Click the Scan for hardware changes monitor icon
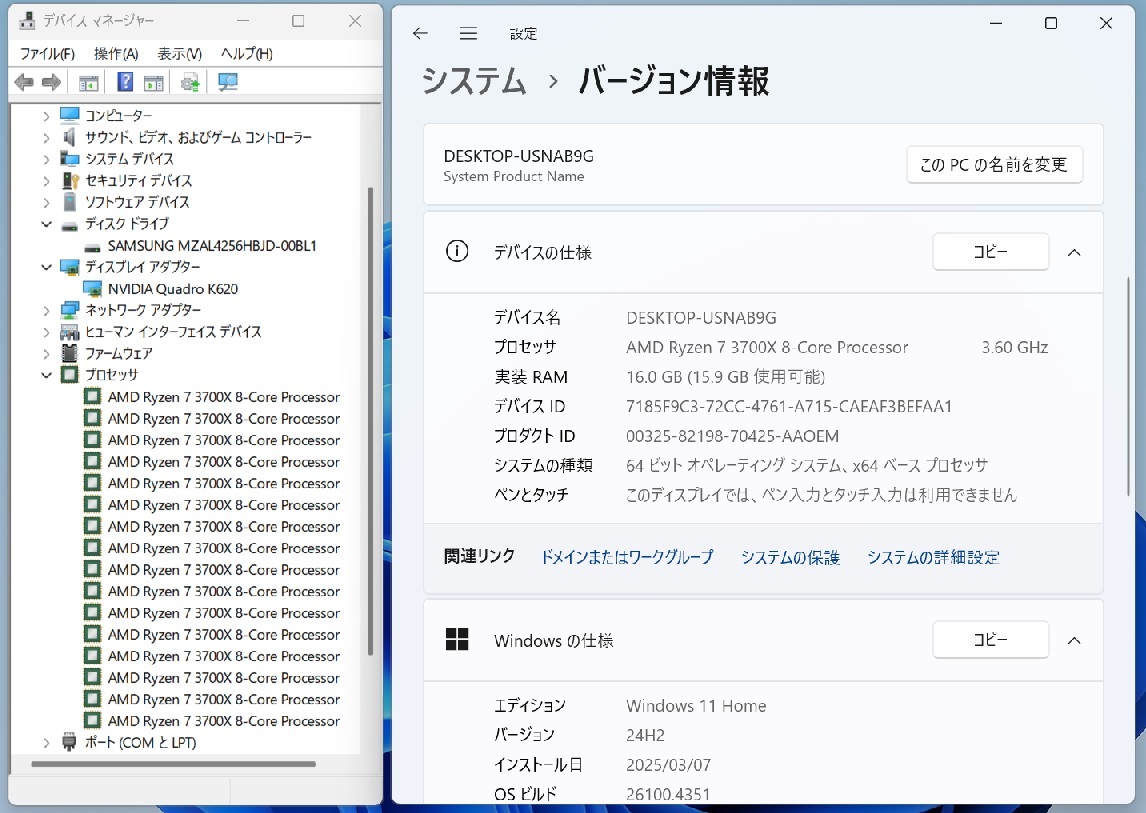 pyautogui.click(x=227, y=83)
